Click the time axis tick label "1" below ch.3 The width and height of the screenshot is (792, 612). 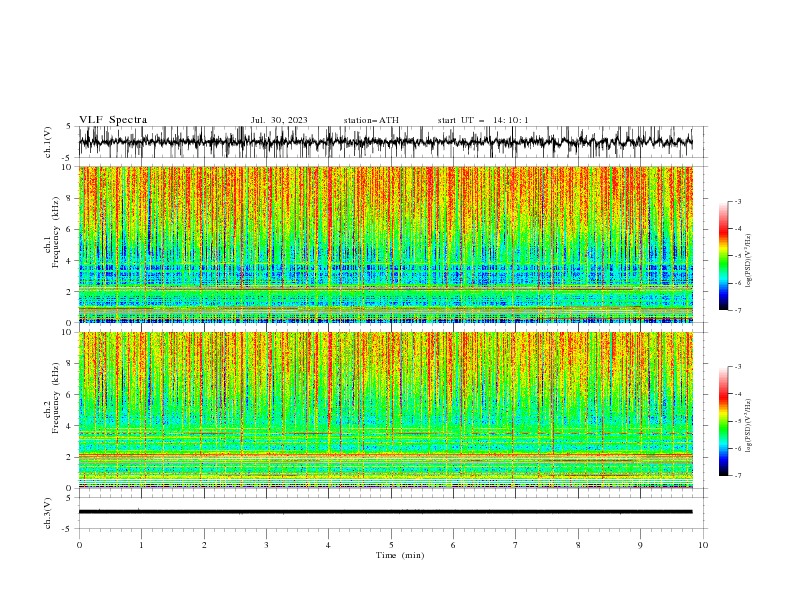coord(141,545)
